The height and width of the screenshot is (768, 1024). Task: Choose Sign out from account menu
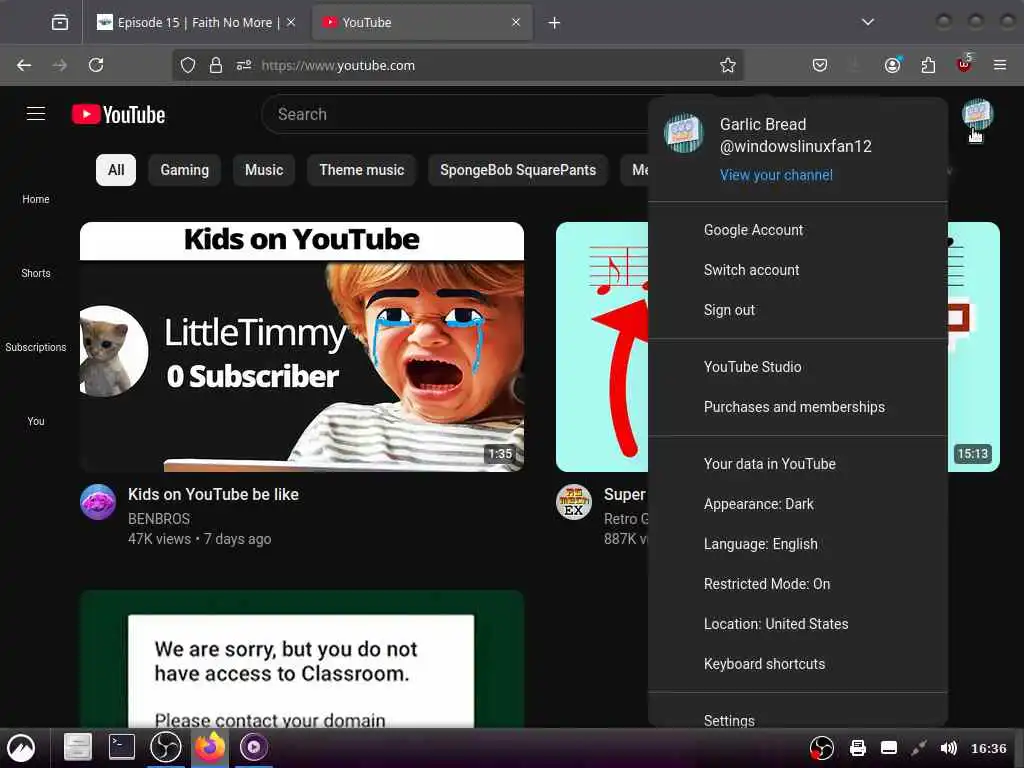coord(798,310)
